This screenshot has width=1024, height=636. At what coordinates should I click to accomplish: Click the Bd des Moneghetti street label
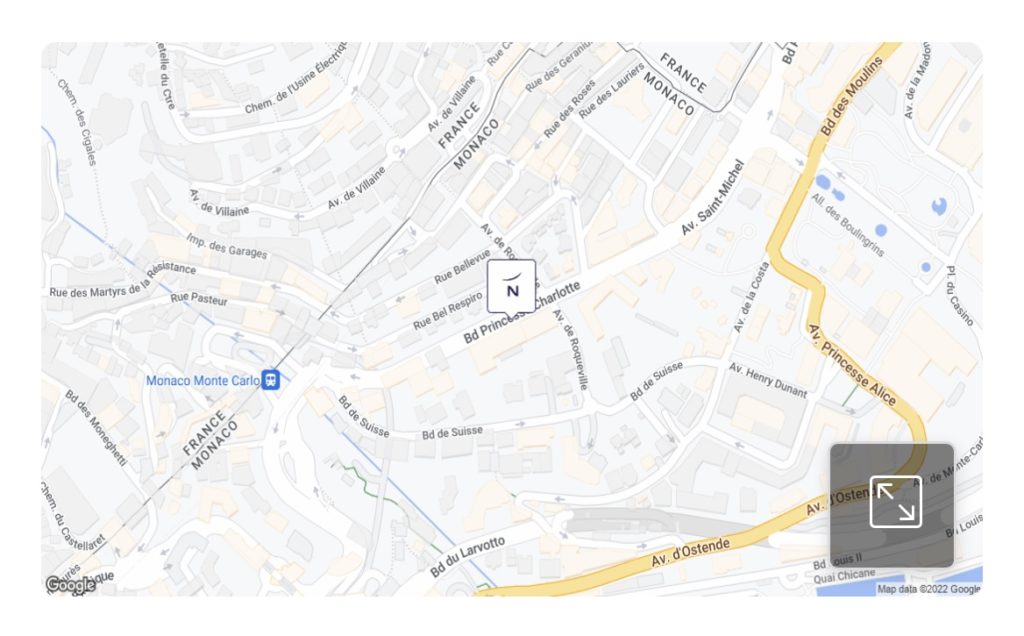tap(95, 428)
